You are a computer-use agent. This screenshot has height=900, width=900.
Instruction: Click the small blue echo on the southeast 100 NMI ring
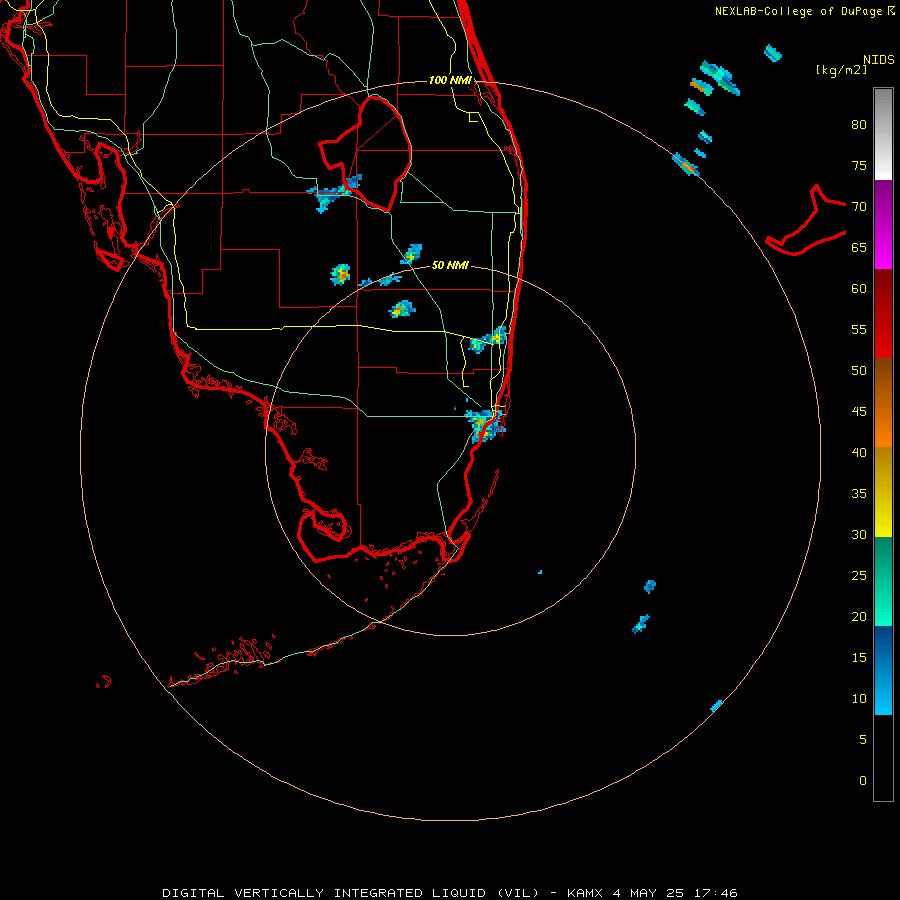[x=716, y=706]
